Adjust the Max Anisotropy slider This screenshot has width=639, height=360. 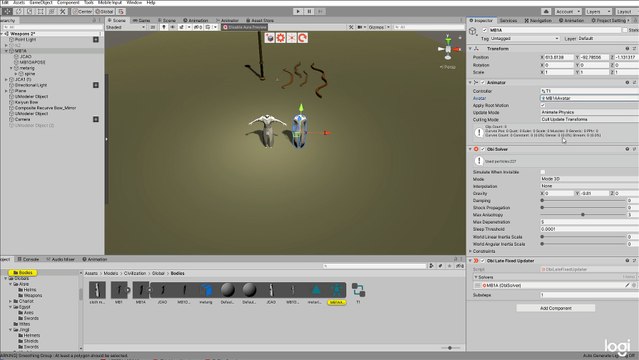(x=583, y=214)
